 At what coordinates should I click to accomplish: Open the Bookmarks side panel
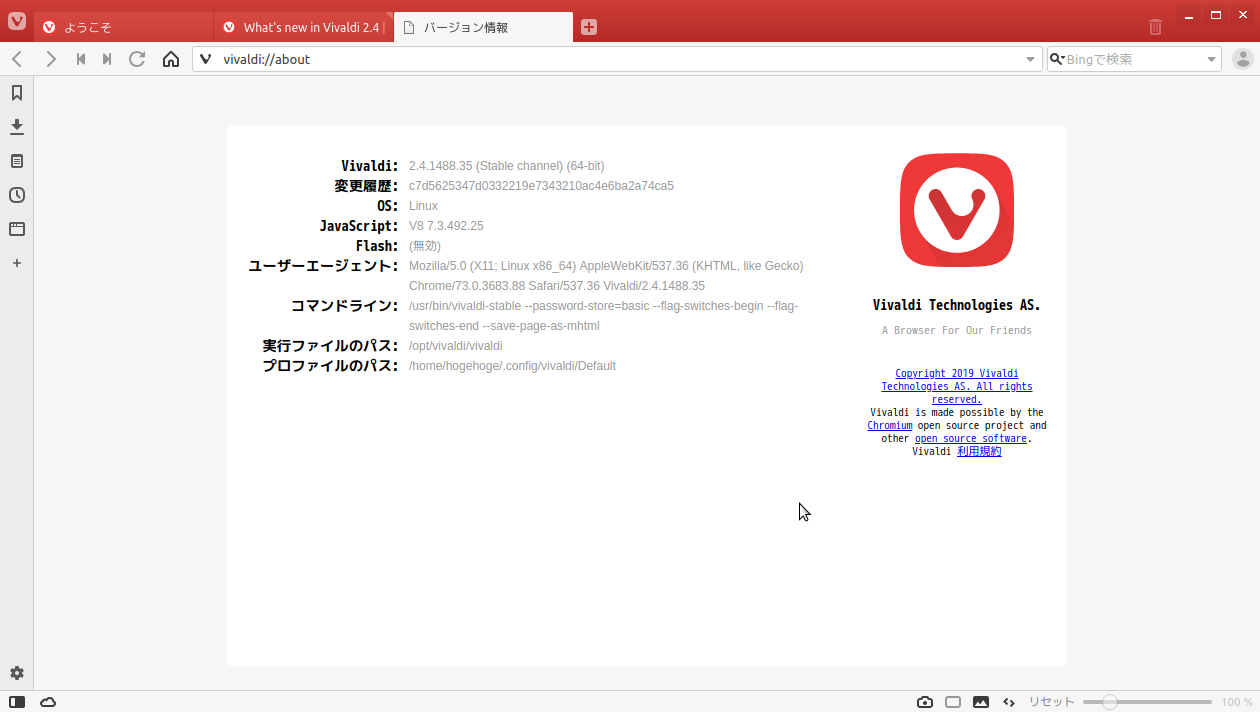click(17, 93)
